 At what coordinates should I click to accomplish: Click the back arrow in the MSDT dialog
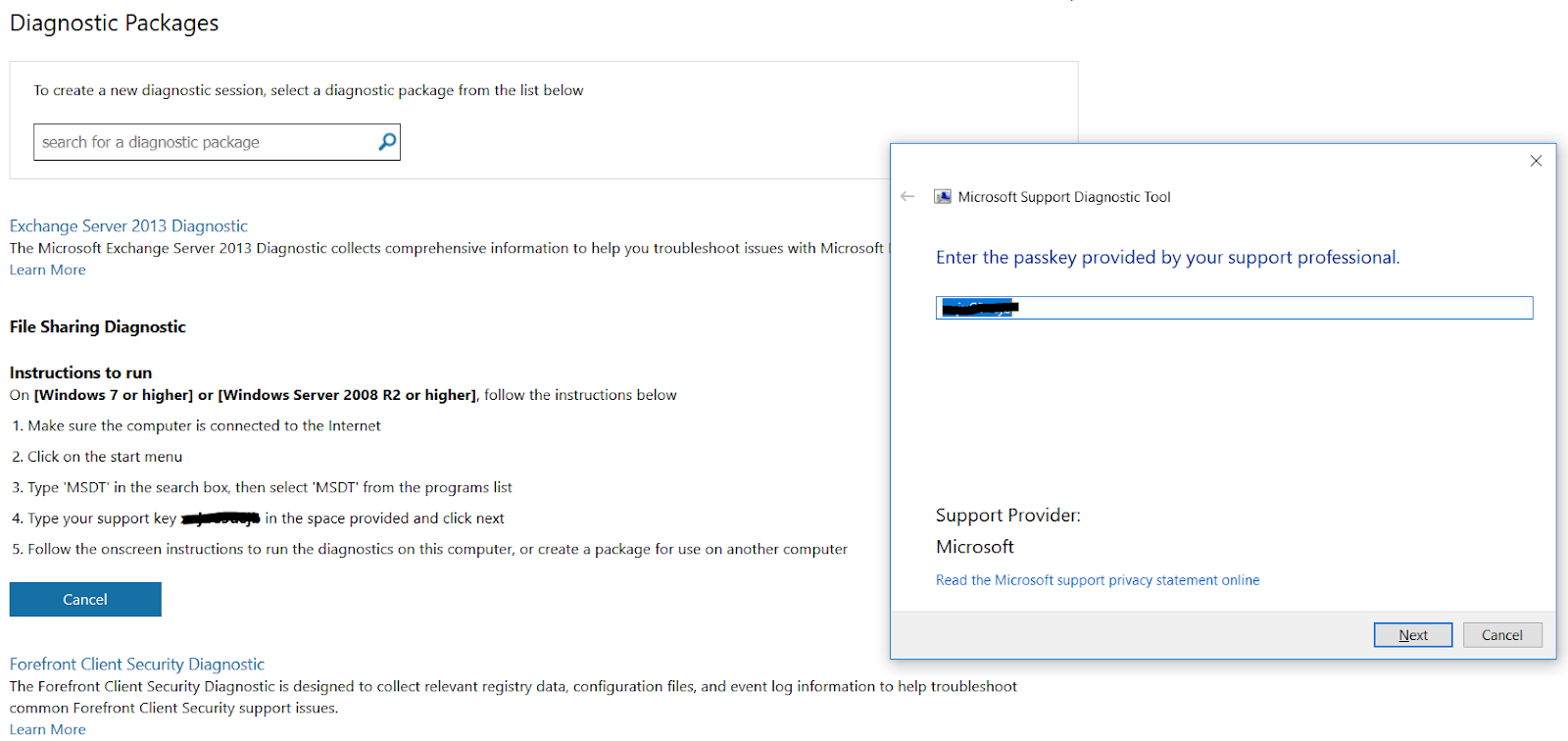click(908, 196)
